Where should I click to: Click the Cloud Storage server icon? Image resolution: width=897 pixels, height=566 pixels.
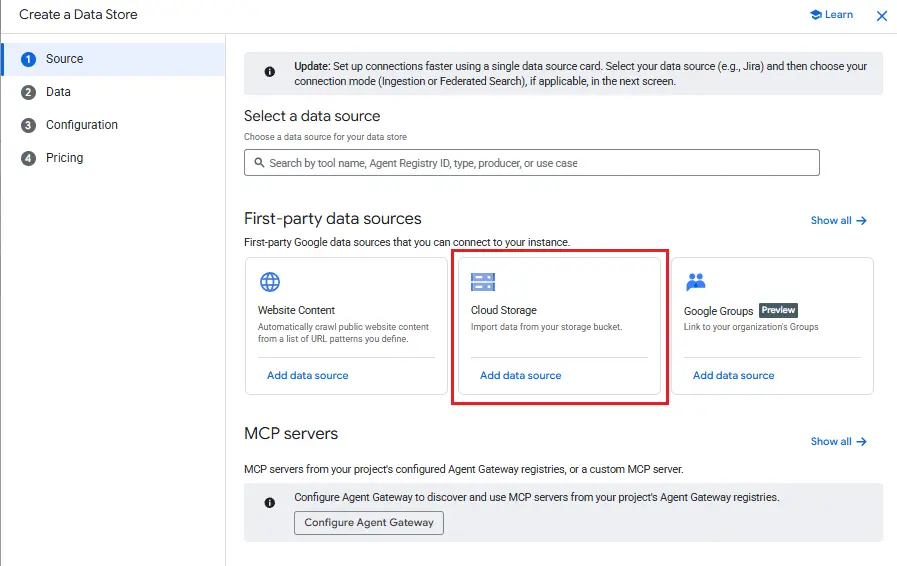point(483,282)
